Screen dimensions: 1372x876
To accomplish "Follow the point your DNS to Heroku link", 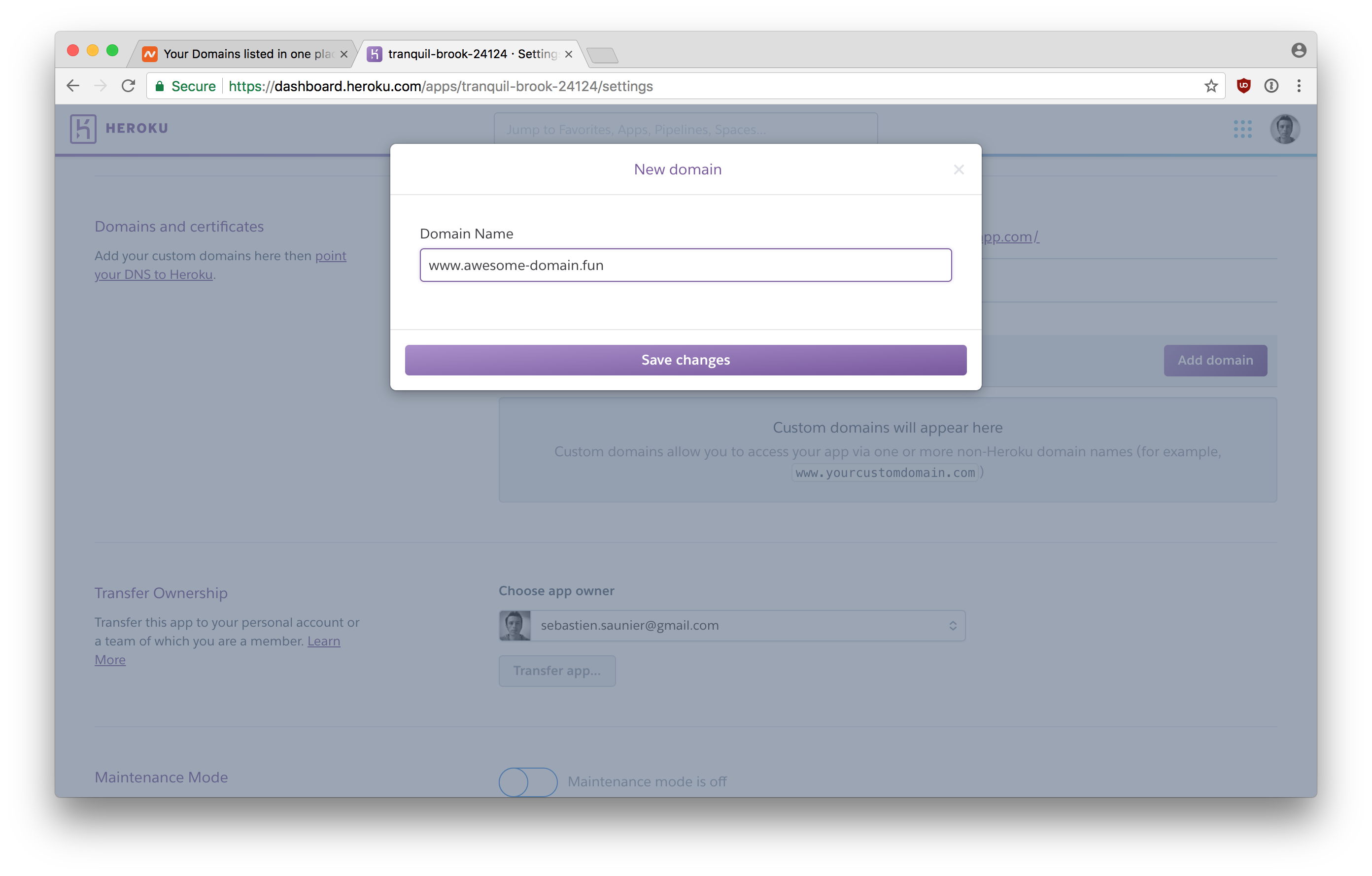I will click(x=154, y=274).
